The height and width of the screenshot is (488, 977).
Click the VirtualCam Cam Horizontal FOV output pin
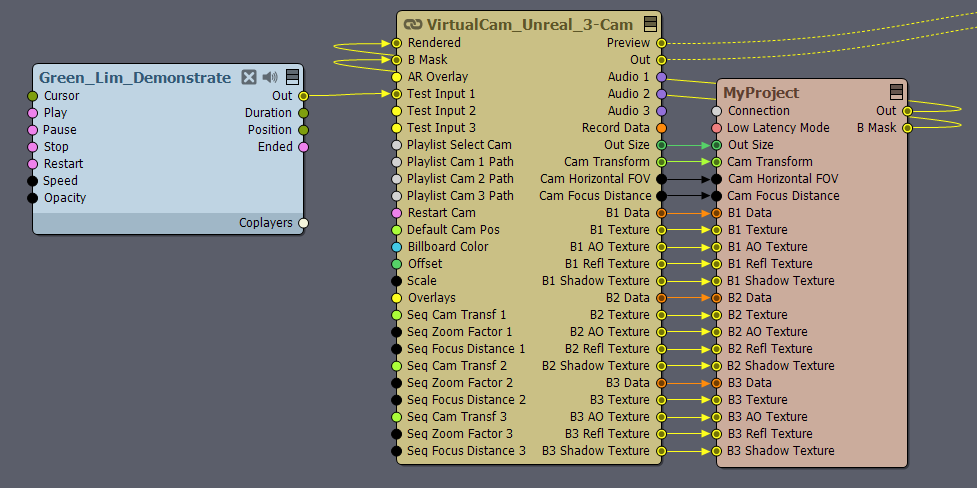(662, 179)
